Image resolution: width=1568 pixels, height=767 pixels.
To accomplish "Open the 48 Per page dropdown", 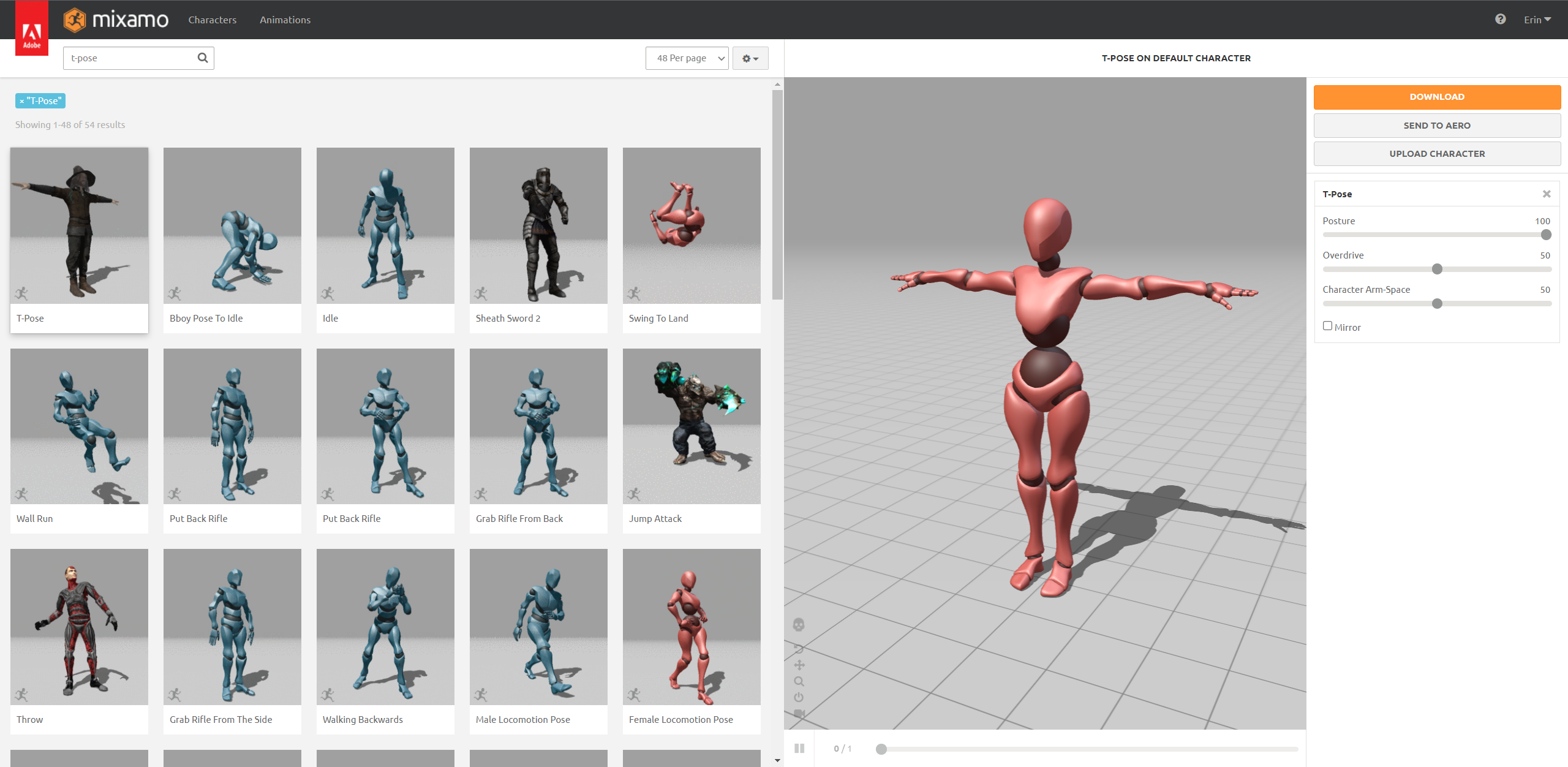I will coord(687,58).
